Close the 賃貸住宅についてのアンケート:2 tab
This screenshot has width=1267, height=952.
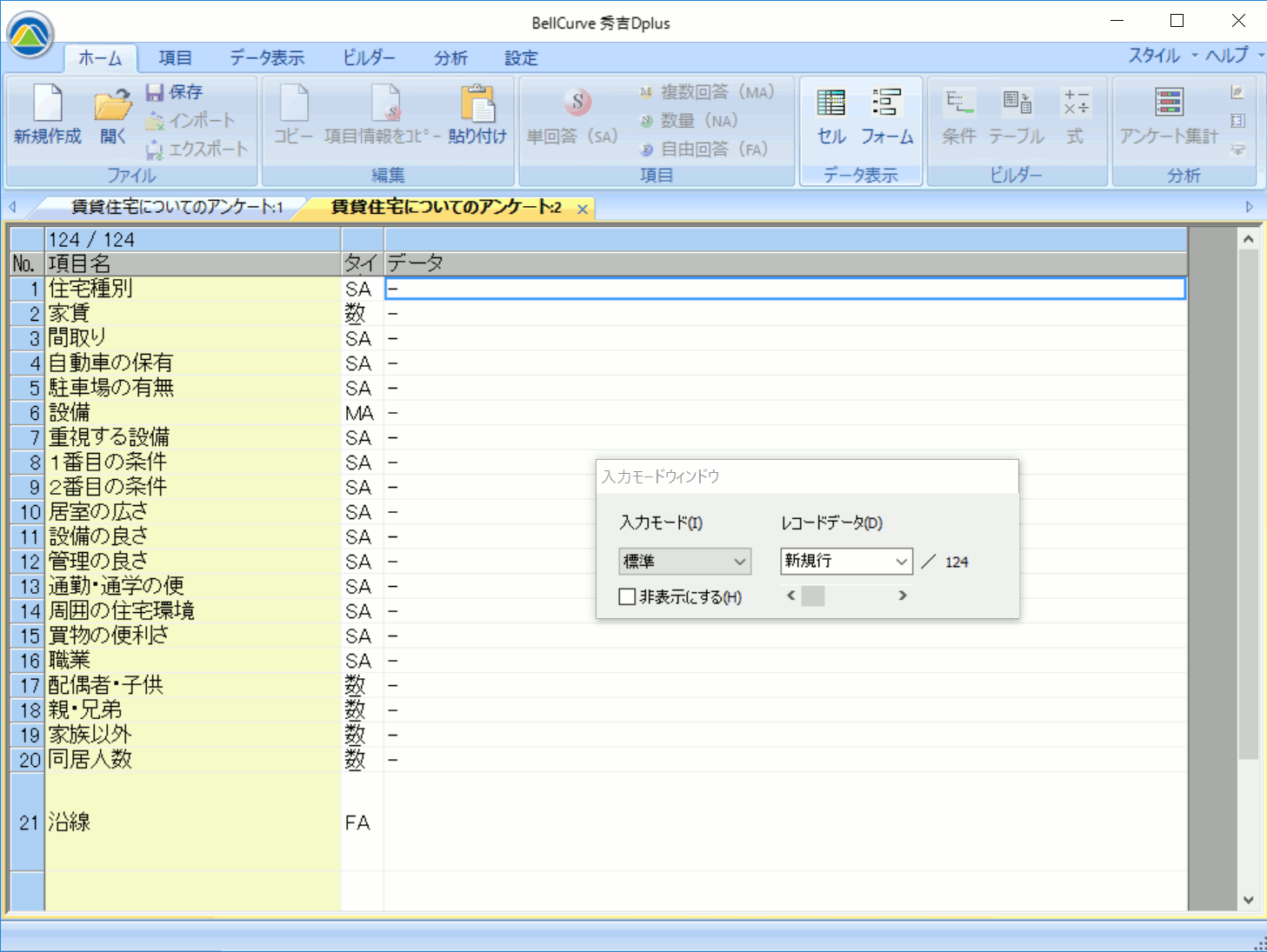[x=583, y=209]
